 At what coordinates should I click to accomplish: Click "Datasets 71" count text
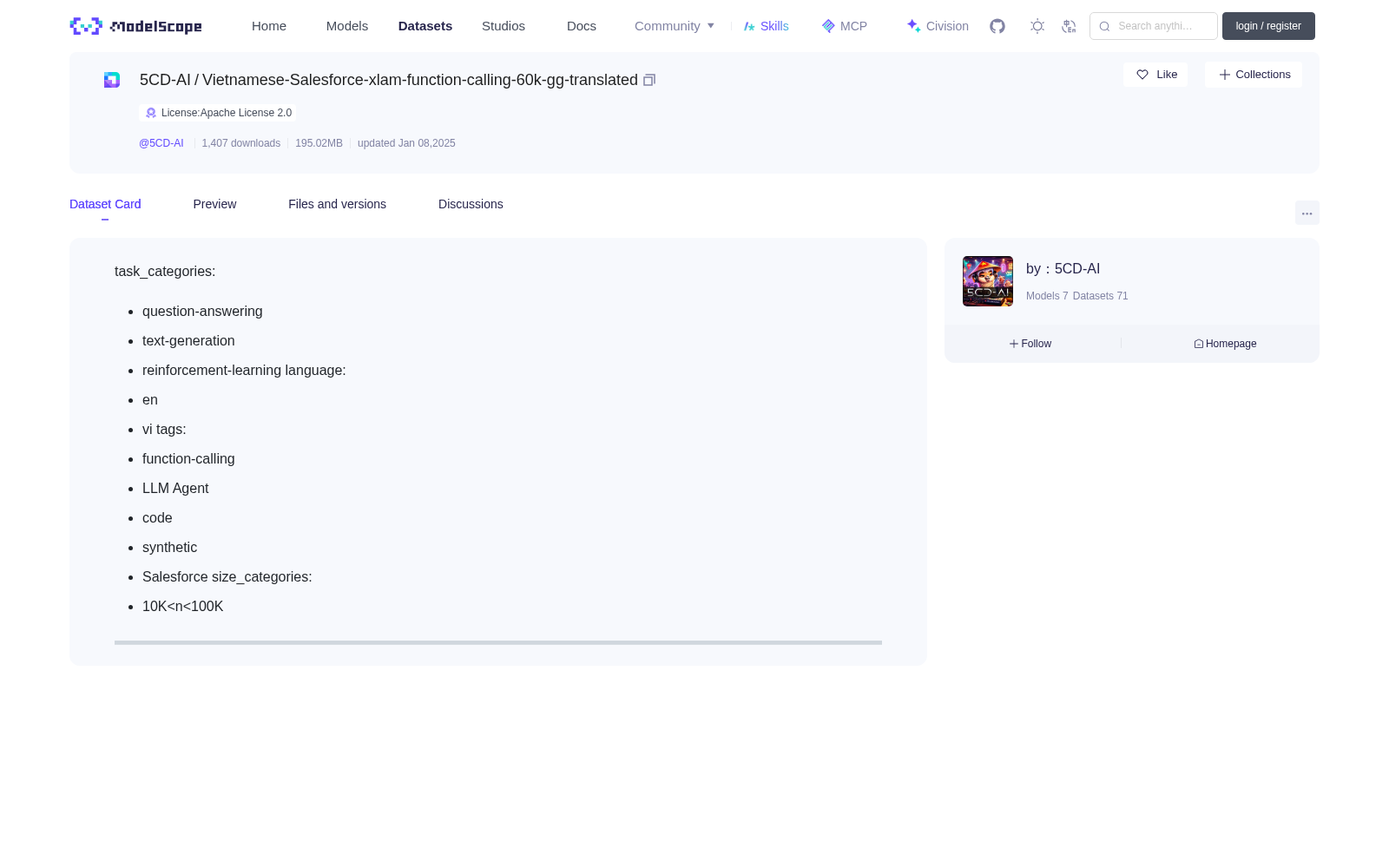pyautogui.click(x=1101, y=296)
